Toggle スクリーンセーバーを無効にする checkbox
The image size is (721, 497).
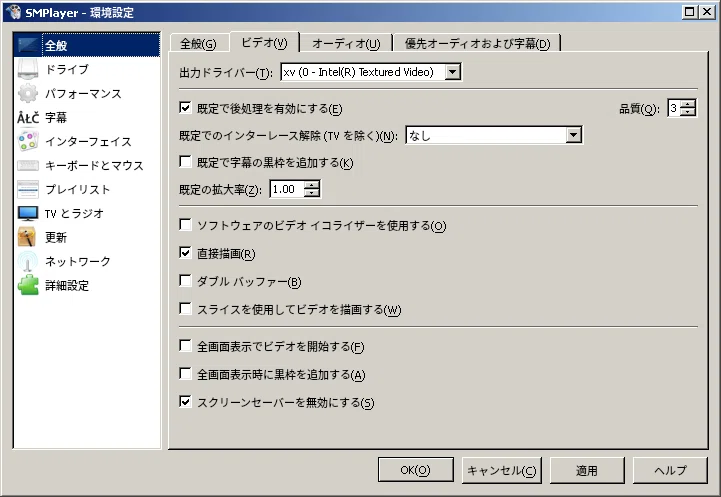pyautogui.click(x=185, y=401)
